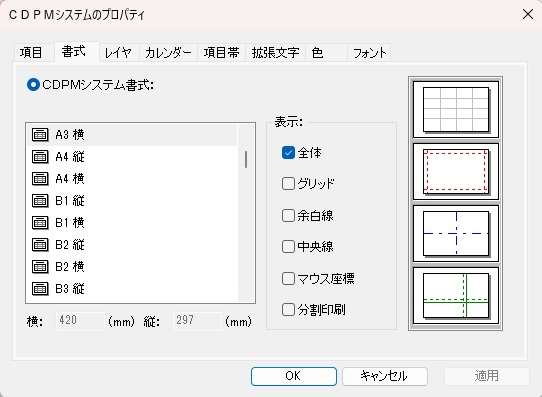Click the paper icon beside A4 縦
Viewport: 542px width, 397px height.
pos(40,157)
